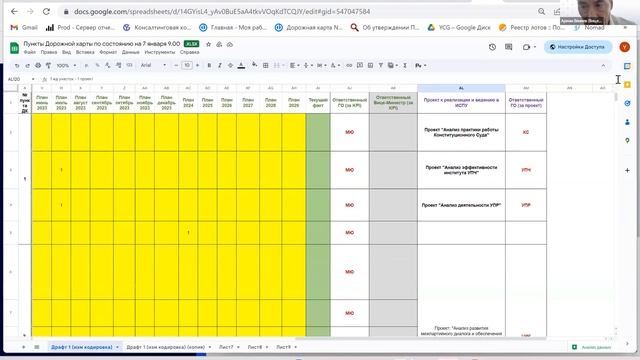This screenshot has width=640, height=360.
Task: Open horizontal align dropdown
Action: [x=294, y=65]
